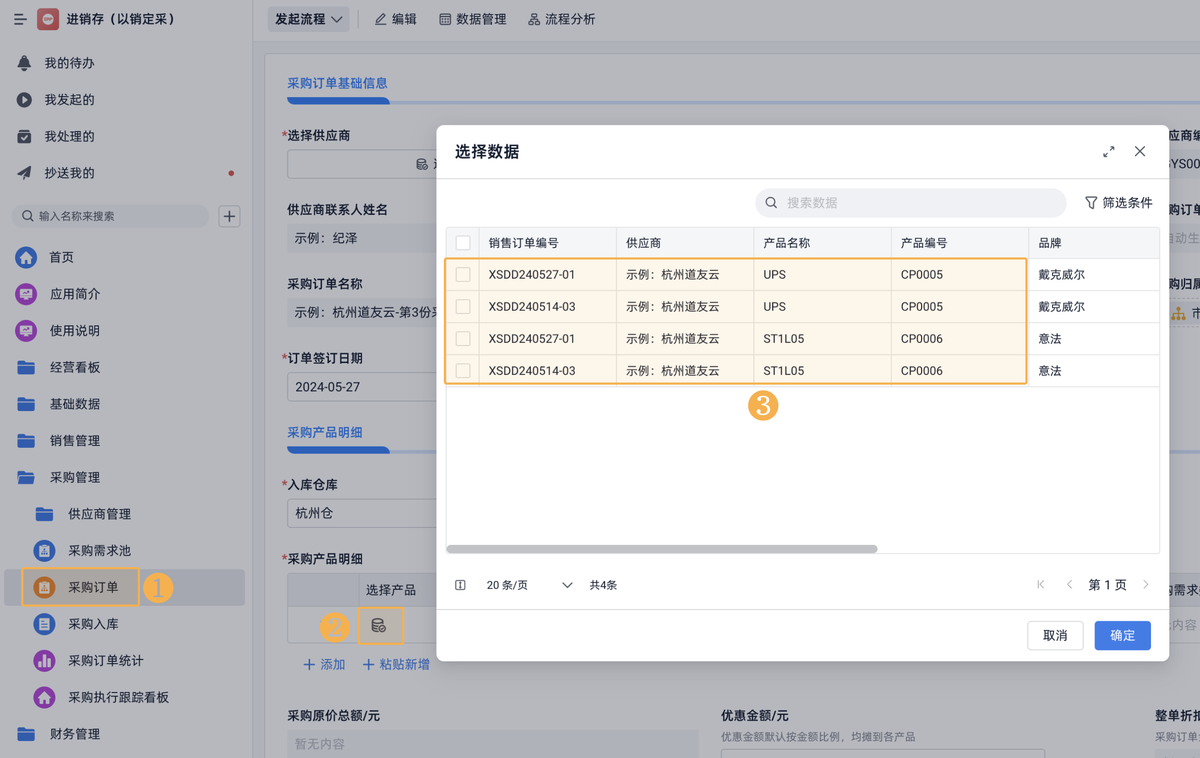Select the checkbox for XSDD240514-03 ST1L05 row

[x=463, y=371]
